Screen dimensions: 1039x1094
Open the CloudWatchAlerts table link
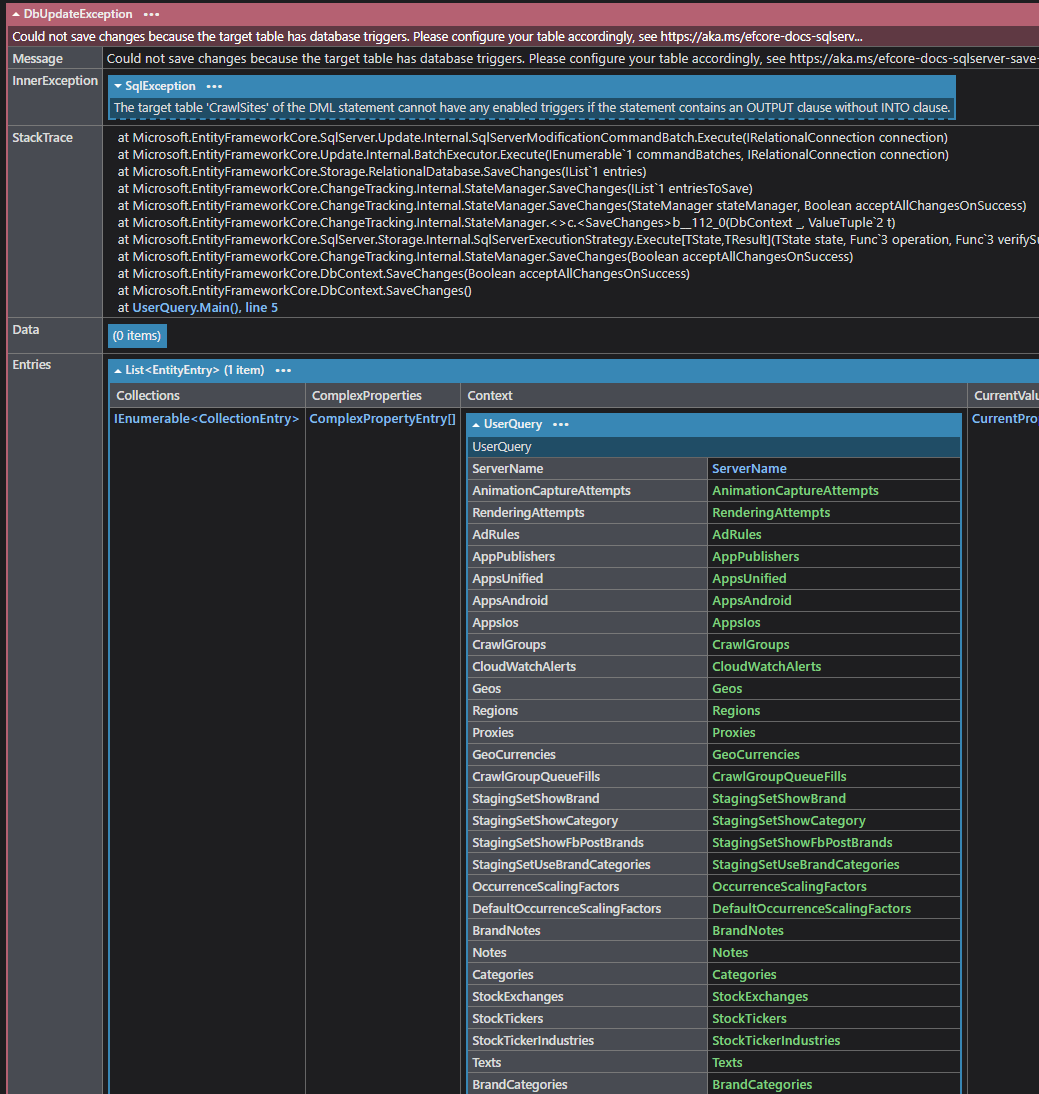766,666
